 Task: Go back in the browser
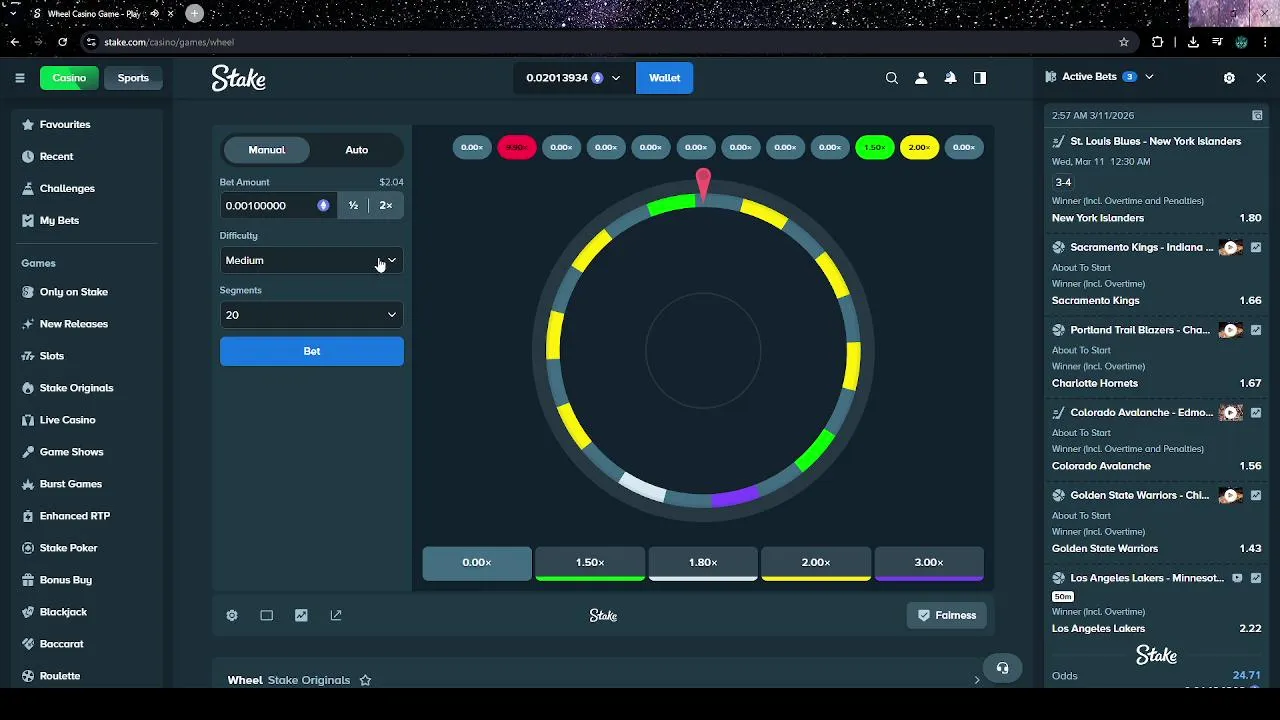(x=14, y=42)
